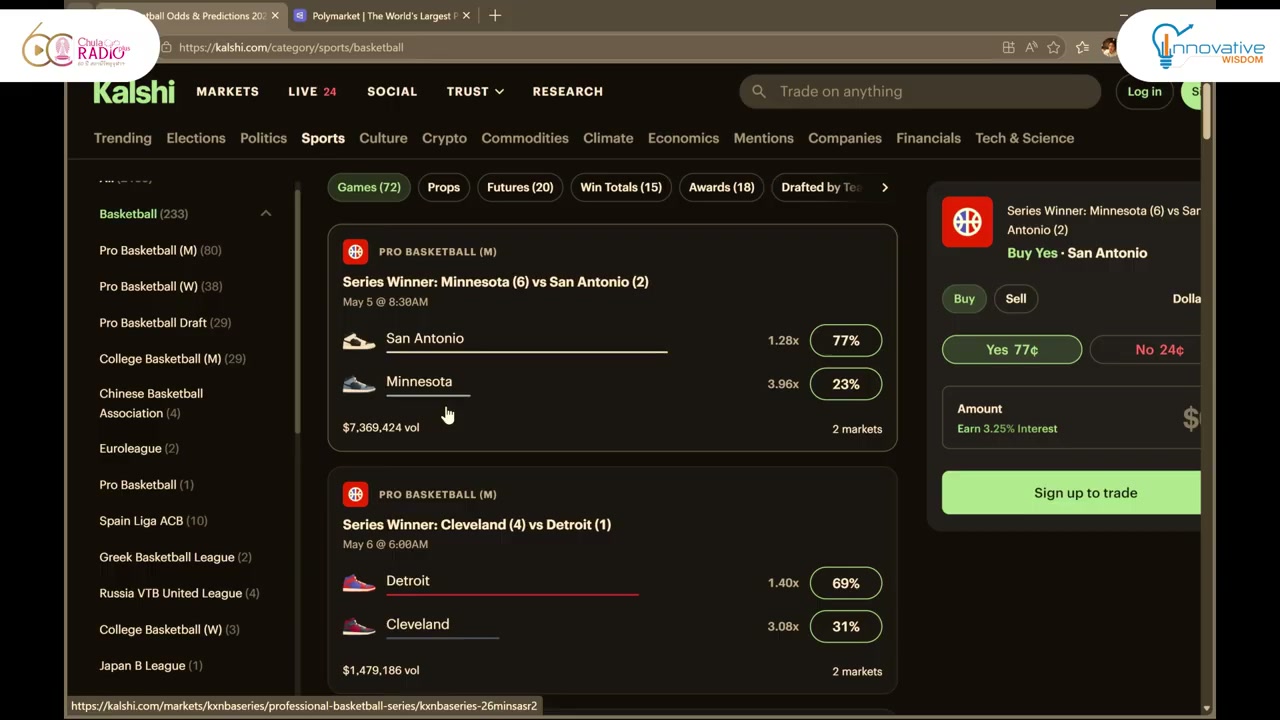The image size is (1280, 720).
Task: Open the Crypto category tab
Action: click(x=444, y=138)
